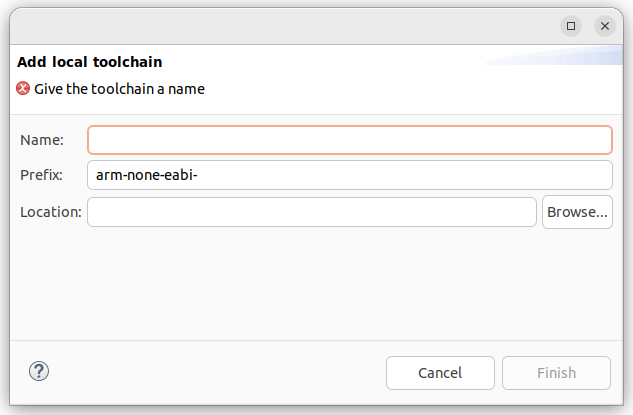Place cursor on 'arm-none-eabi-' prefix text
633x415 pixels.
[x=147, y=175]
